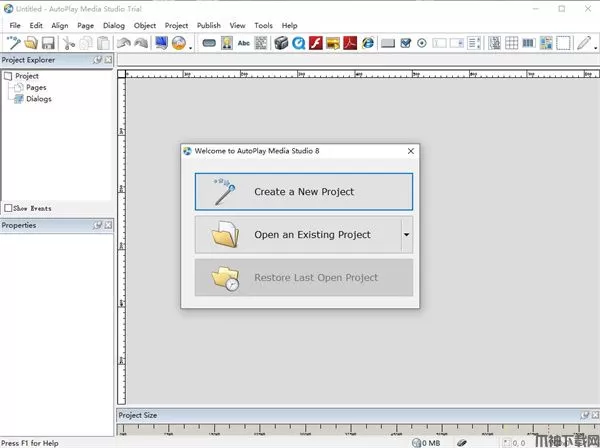Insert a Web browser object icon
The width and height of the screenshot is (600, 448).
point(368,43)
